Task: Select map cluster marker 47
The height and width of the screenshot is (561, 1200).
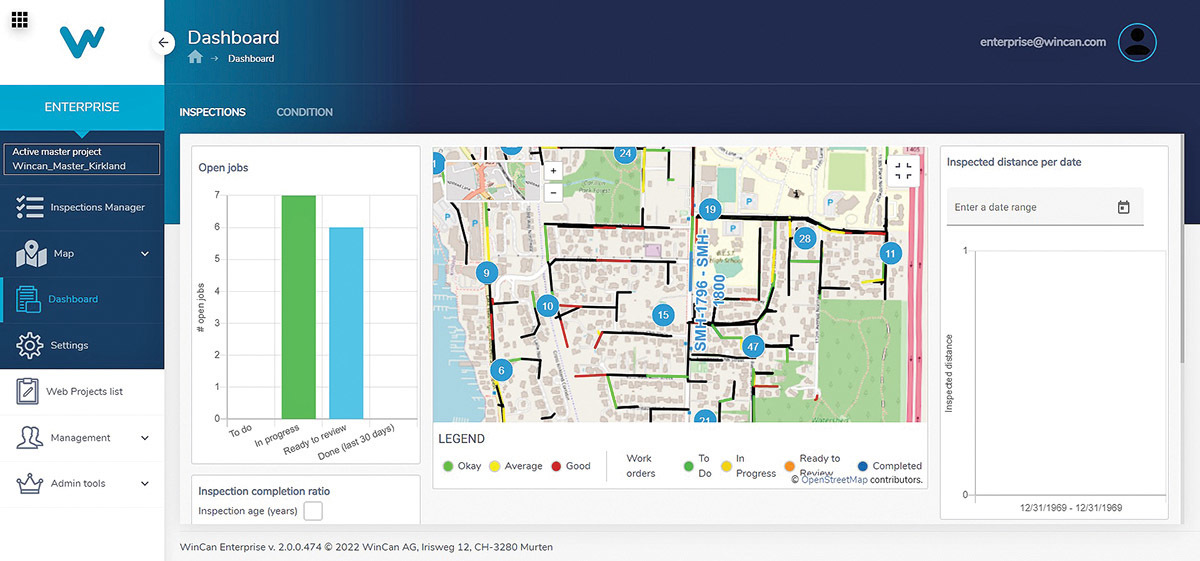Action: 753,347
